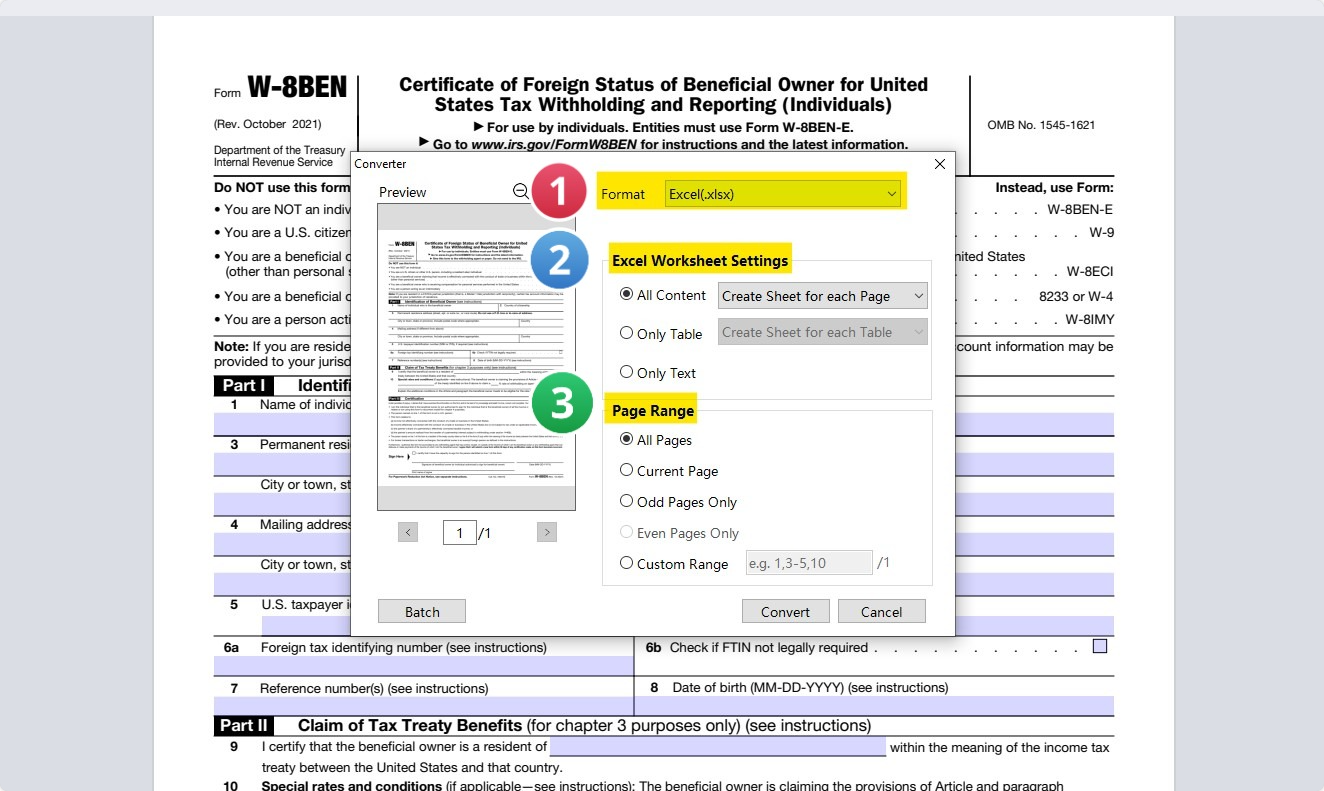
Task: Click the preview page number field
Action: pyautogui.click(x=460, y=533)
